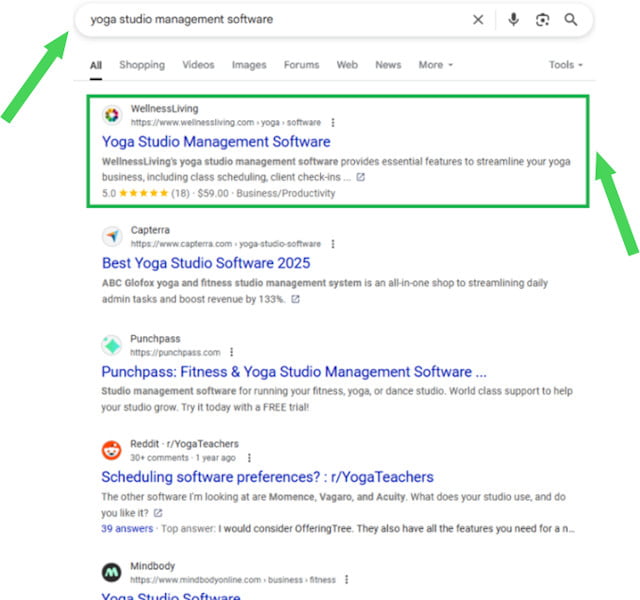This screenshot has height=600, width=640.
Task: Click the Punchpass site favicon
Action: (x=111, y=345)
